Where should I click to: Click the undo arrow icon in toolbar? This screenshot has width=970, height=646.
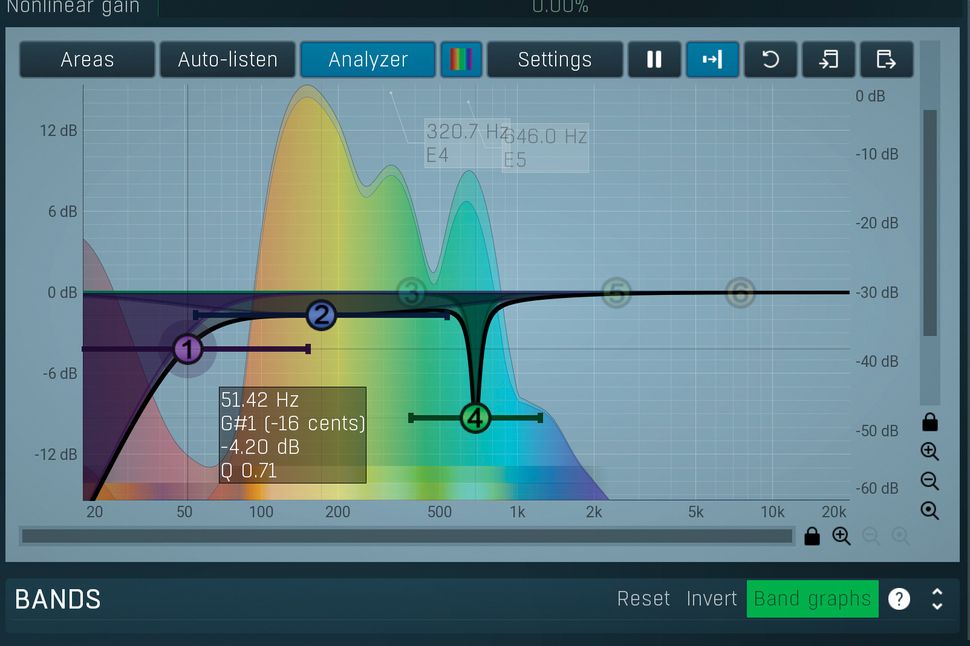tap(770, 59)
